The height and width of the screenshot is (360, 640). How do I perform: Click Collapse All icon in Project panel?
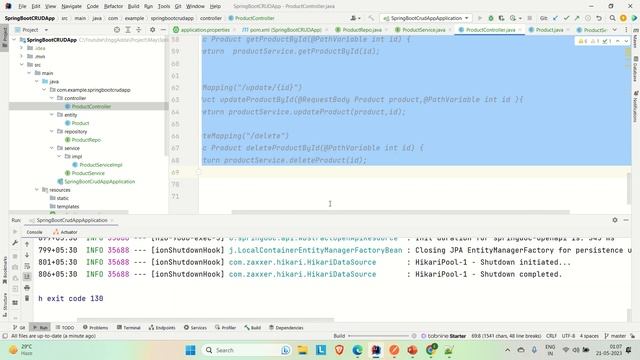pyautogui.click(x=138, y=30)
